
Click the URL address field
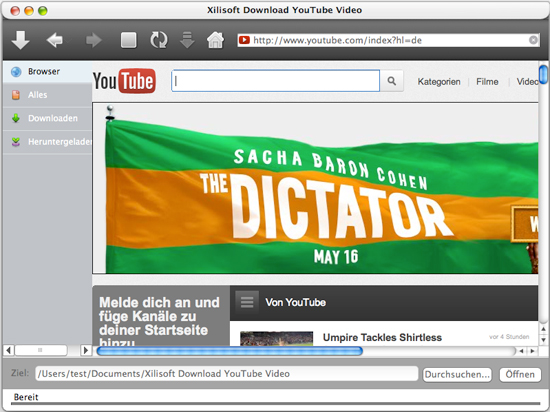(x=389, y=40)
